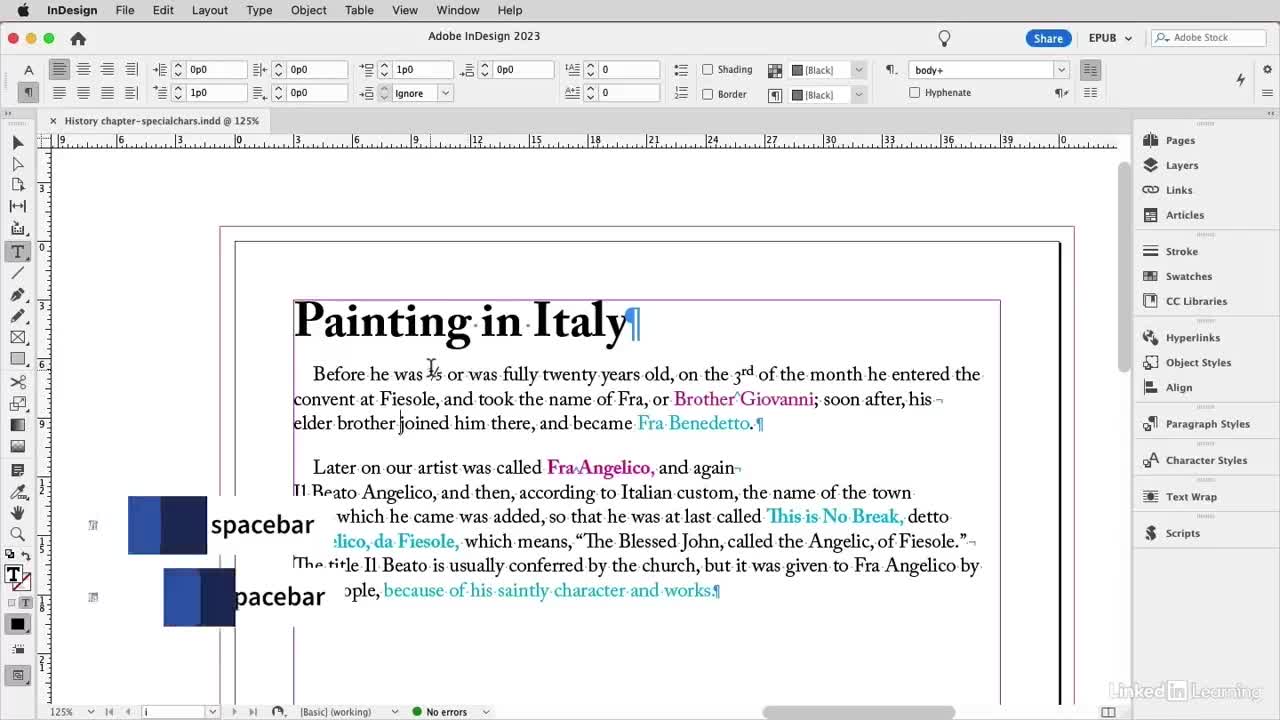The height and width of the screenshot is (720, 1280).
Task: Open the Paragraph Styles panel
Action: (x=1207, y=424)
